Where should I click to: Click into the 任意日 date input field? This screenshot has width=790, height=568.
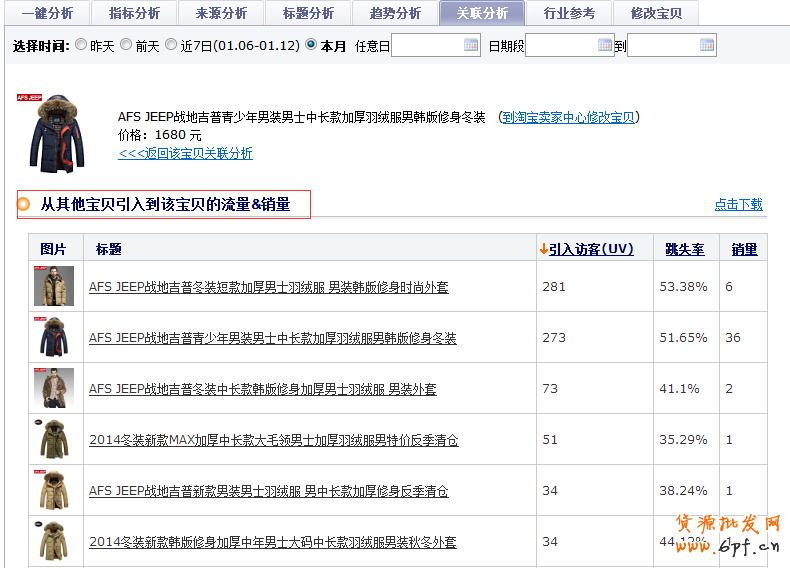tap(427, 46)
